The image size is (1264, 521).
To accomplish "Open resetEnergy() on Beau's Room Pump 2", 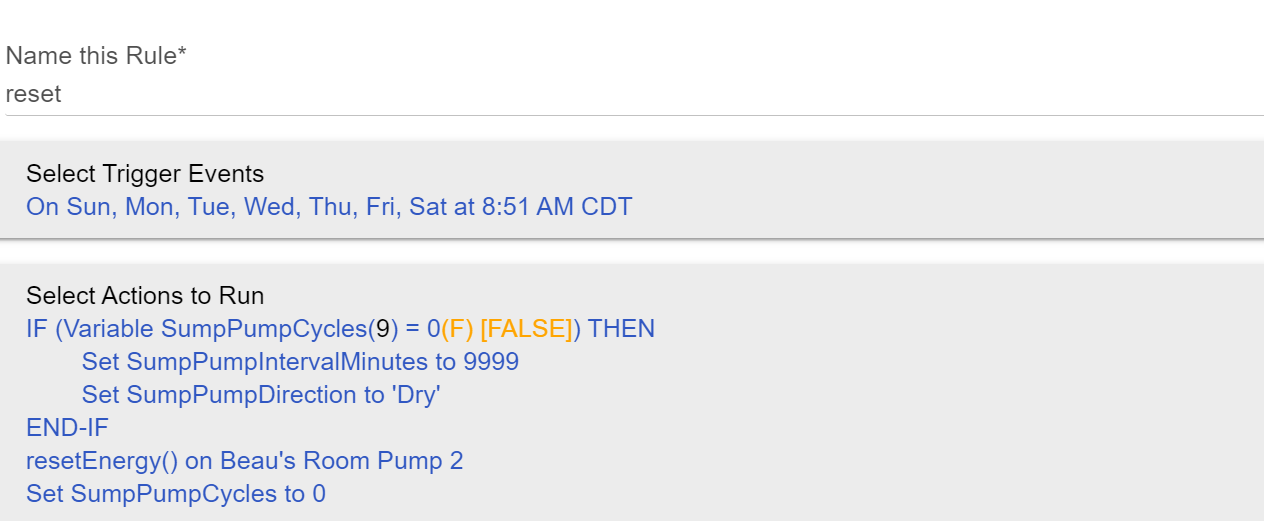I will point(244,461).
